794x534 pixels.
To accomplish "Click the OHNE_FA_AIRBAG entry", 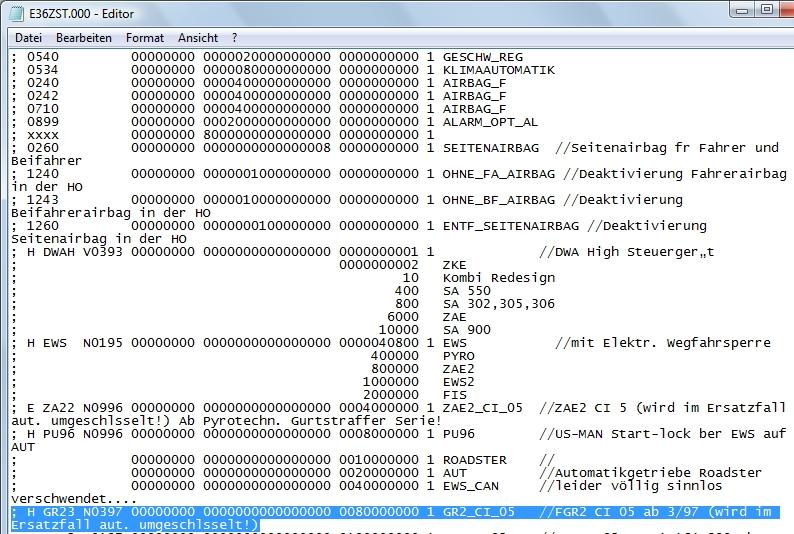I will 498,173.
